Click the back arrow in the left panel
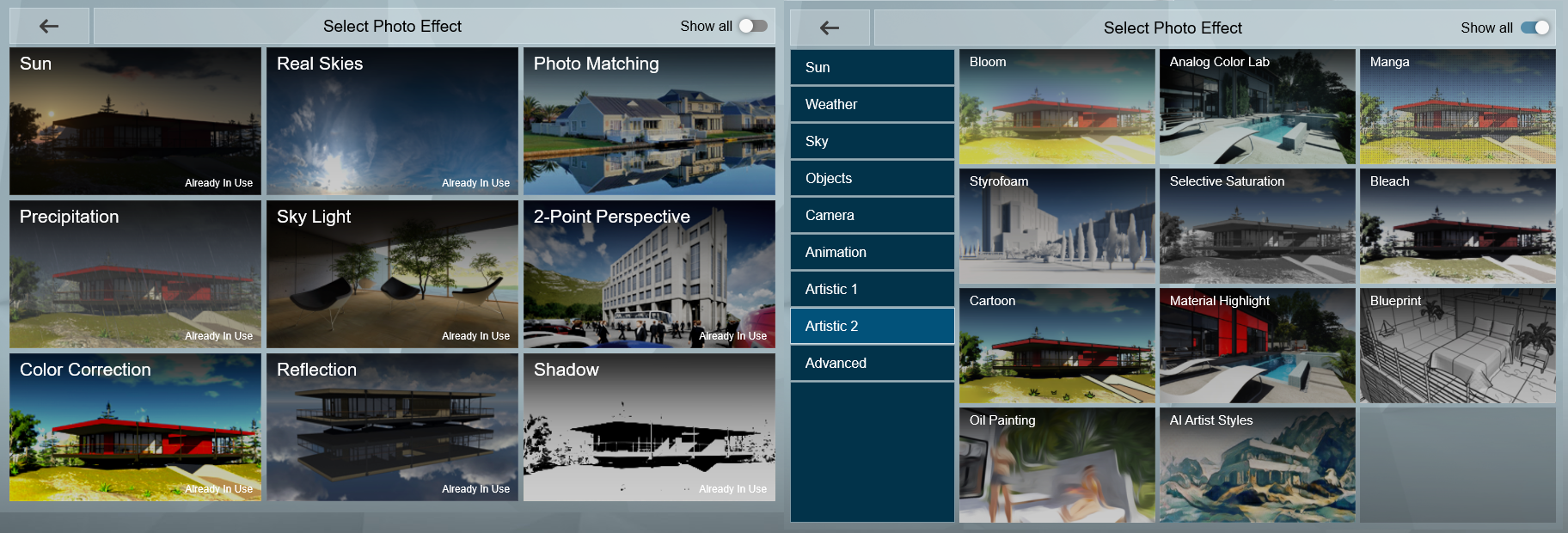1568x533 pixels. tap(49, 27)
